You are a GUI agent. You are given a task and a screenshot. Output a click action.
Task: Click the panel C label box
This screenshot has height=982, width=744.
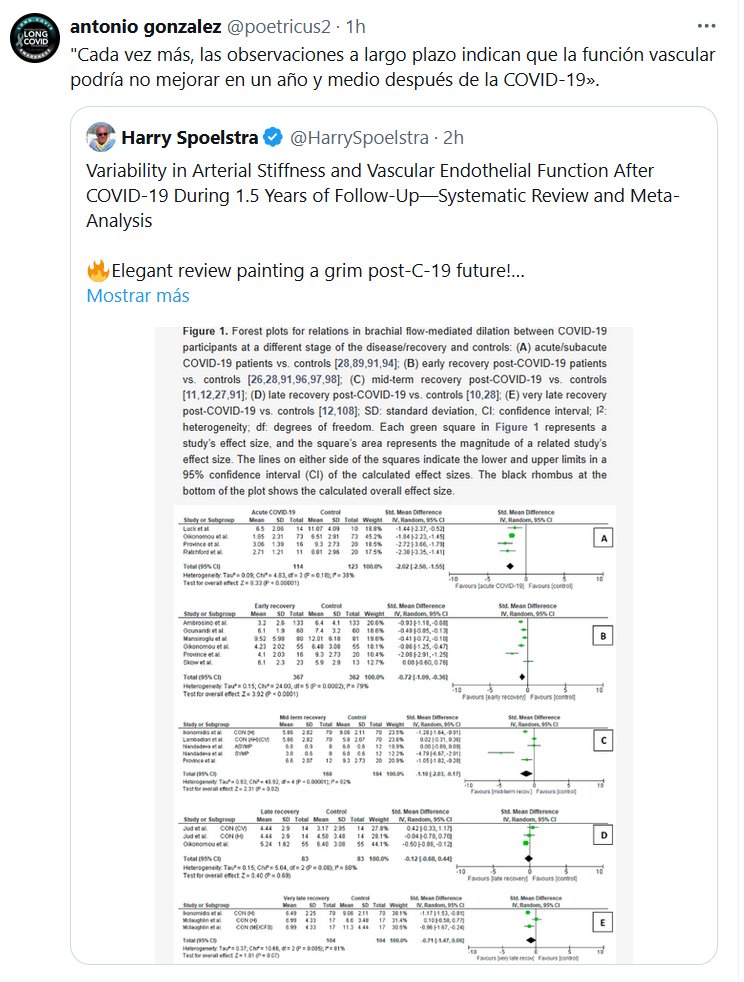click(601, 740)
